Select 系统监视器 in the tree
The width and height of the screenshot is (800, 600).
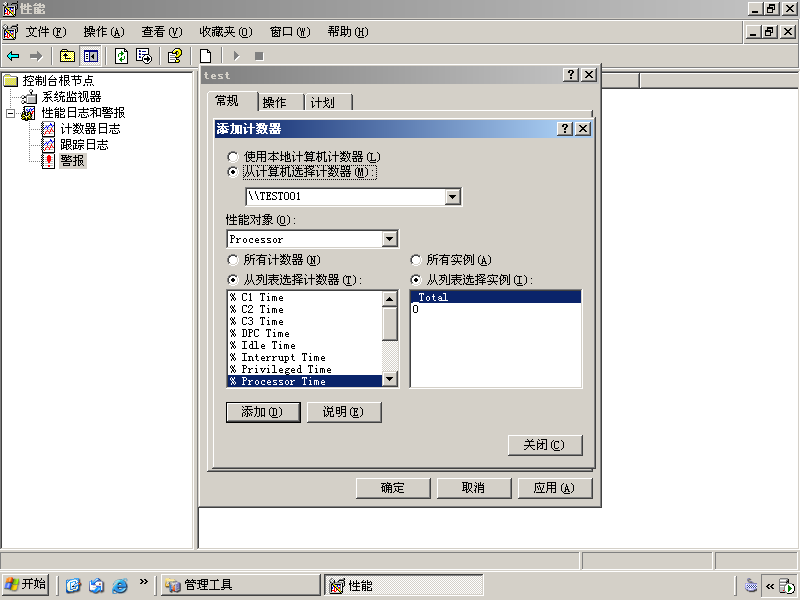71,96
